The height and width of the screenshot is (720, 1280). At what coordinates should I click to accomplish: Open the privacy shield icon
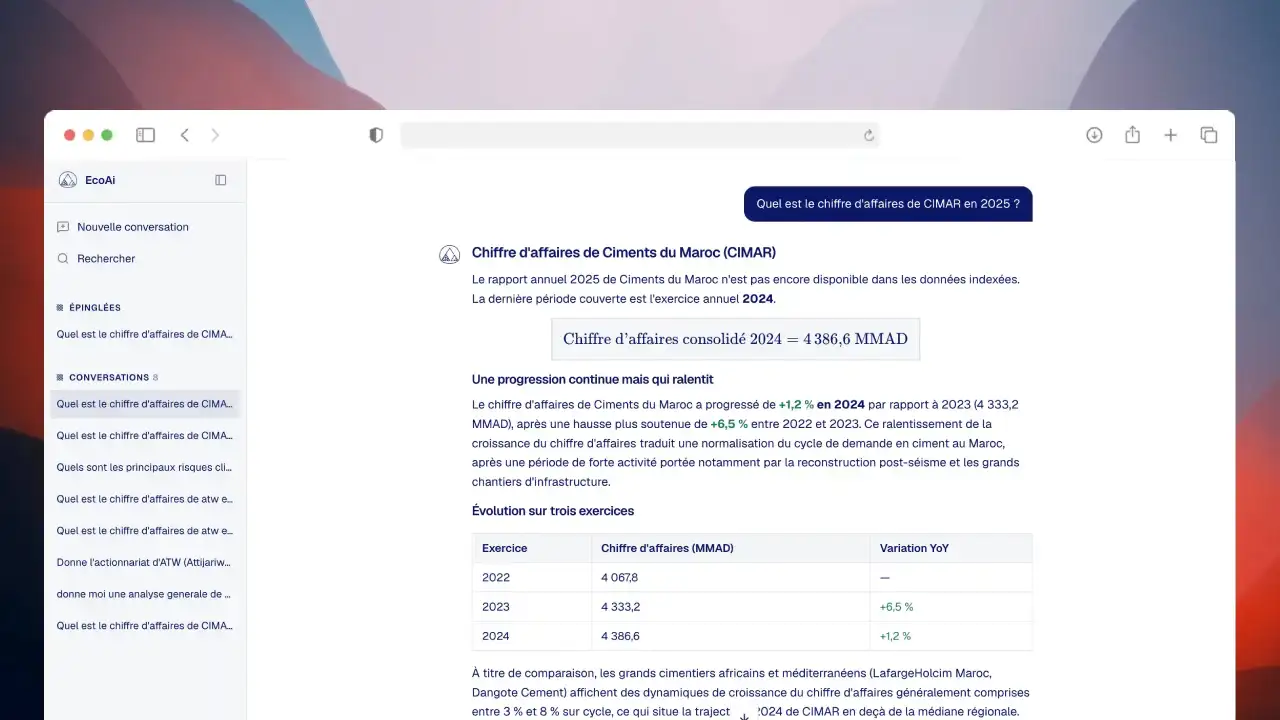pyautogui.click(x=376, y=135)
